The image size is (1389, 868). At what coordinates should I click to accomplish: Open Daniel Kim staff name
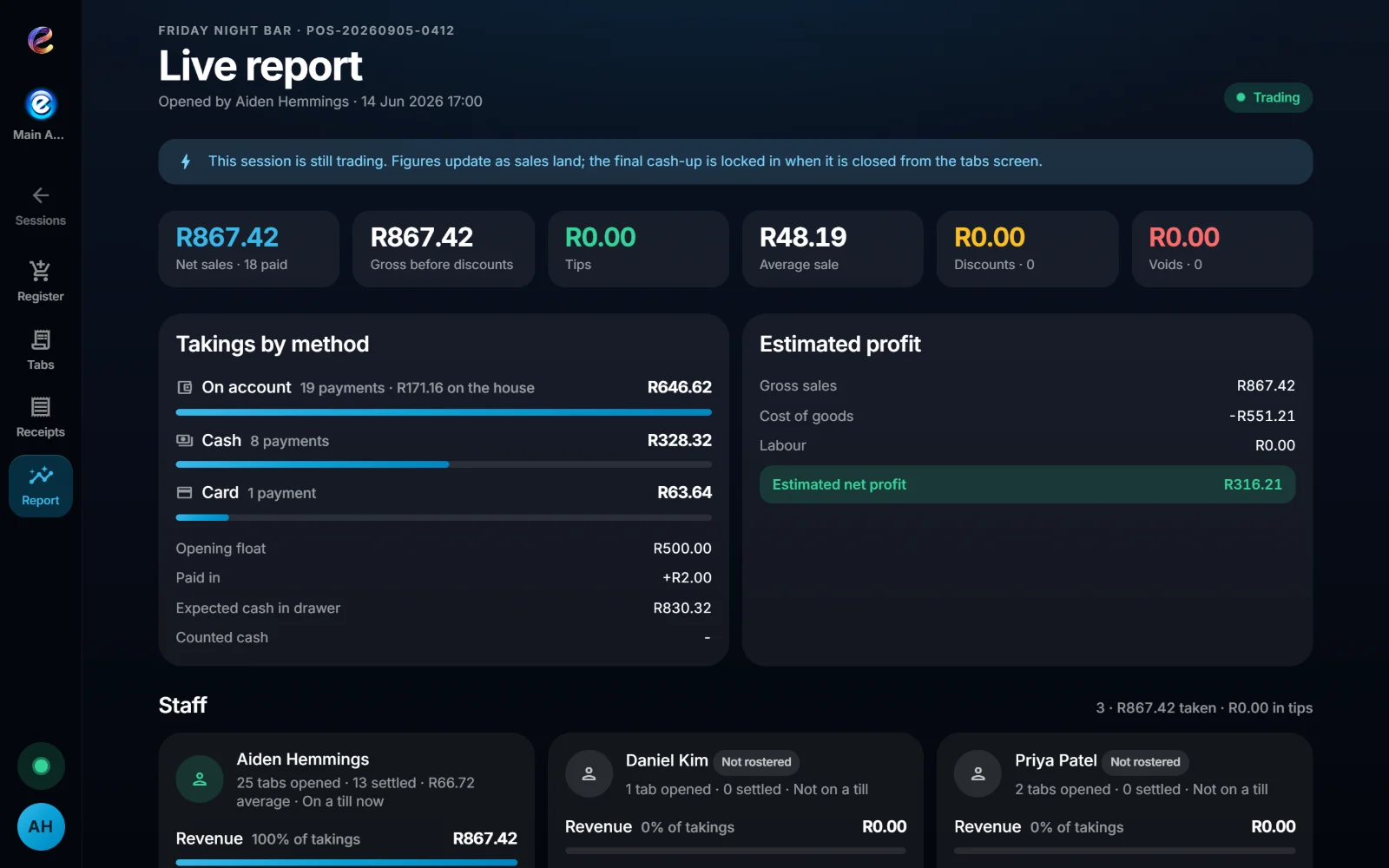667,760
